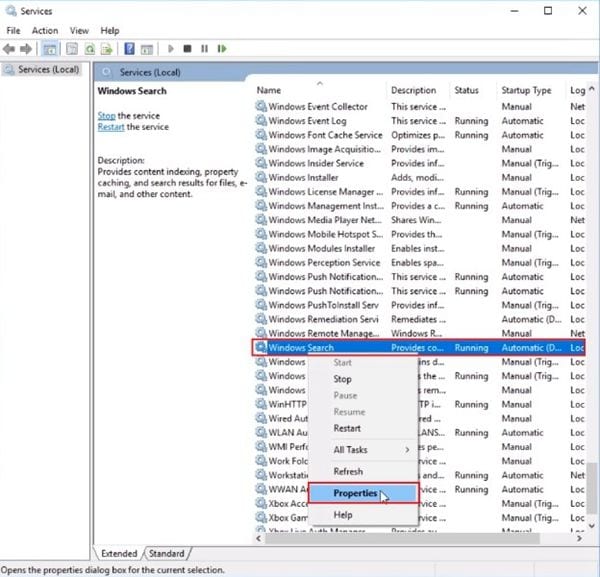Select the Windows Installer service row
The width and height of the screenshot is (600, 577).
419,177
